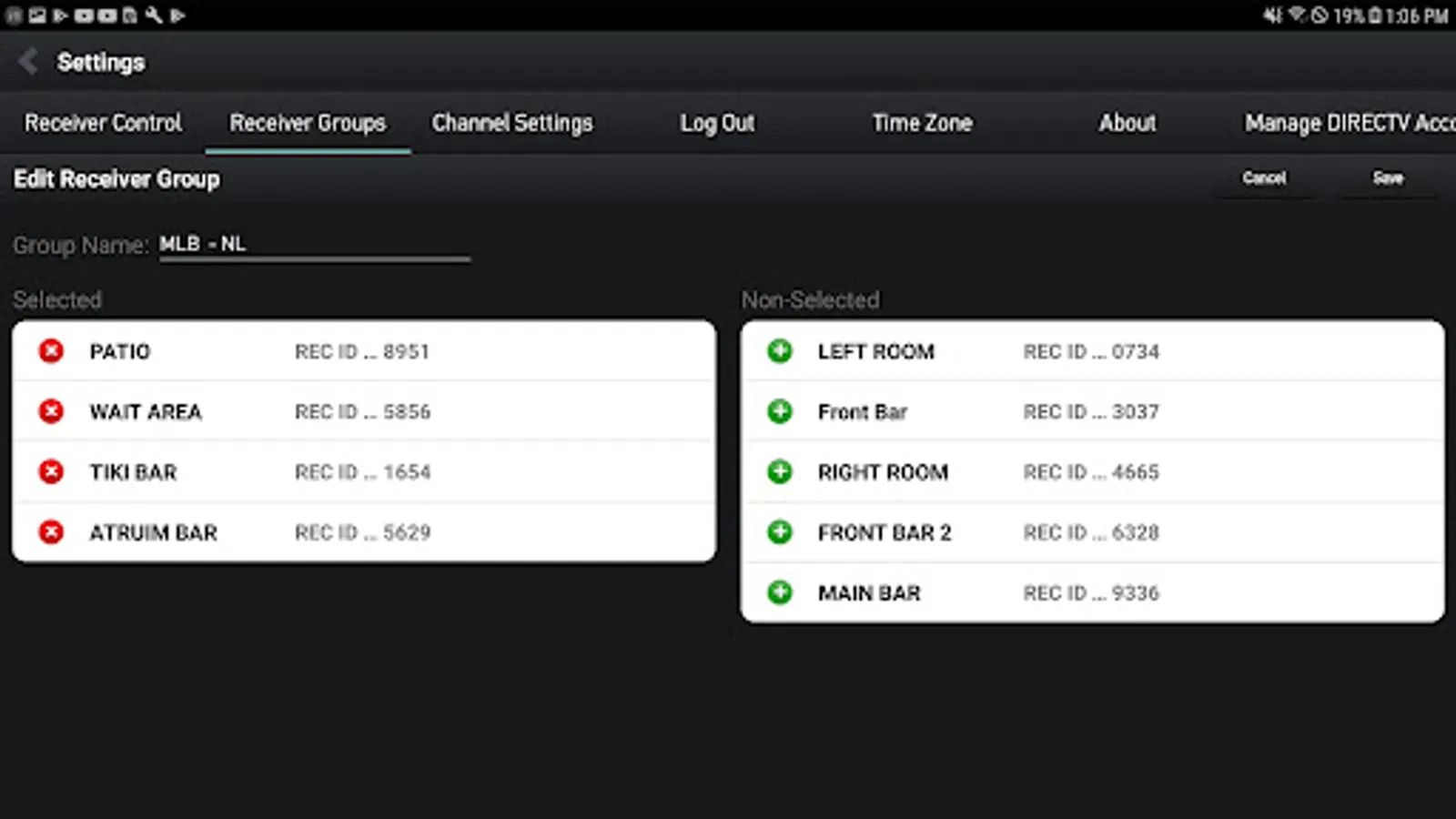Select the WAIT AREA receiver name
1456x819 pixels.
146,411
